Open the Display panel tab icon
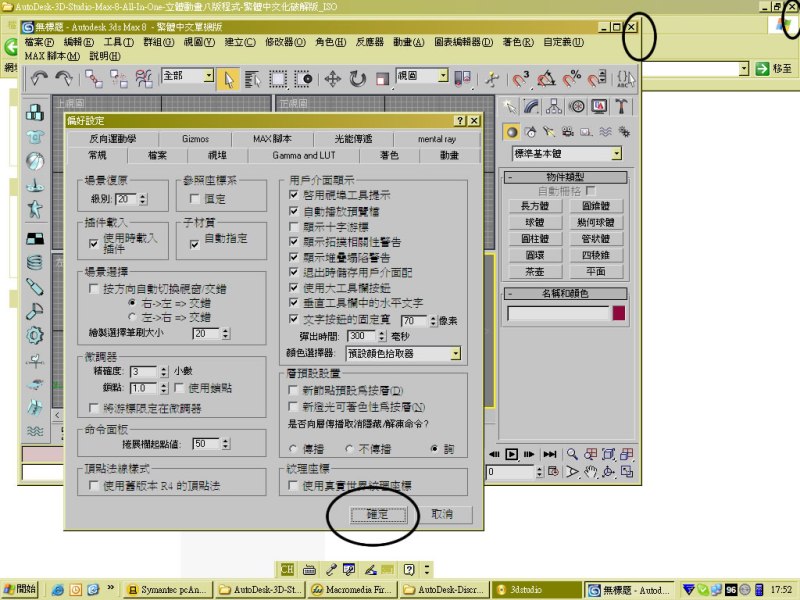This screenshot has width=800, height=600. (599, 107)
